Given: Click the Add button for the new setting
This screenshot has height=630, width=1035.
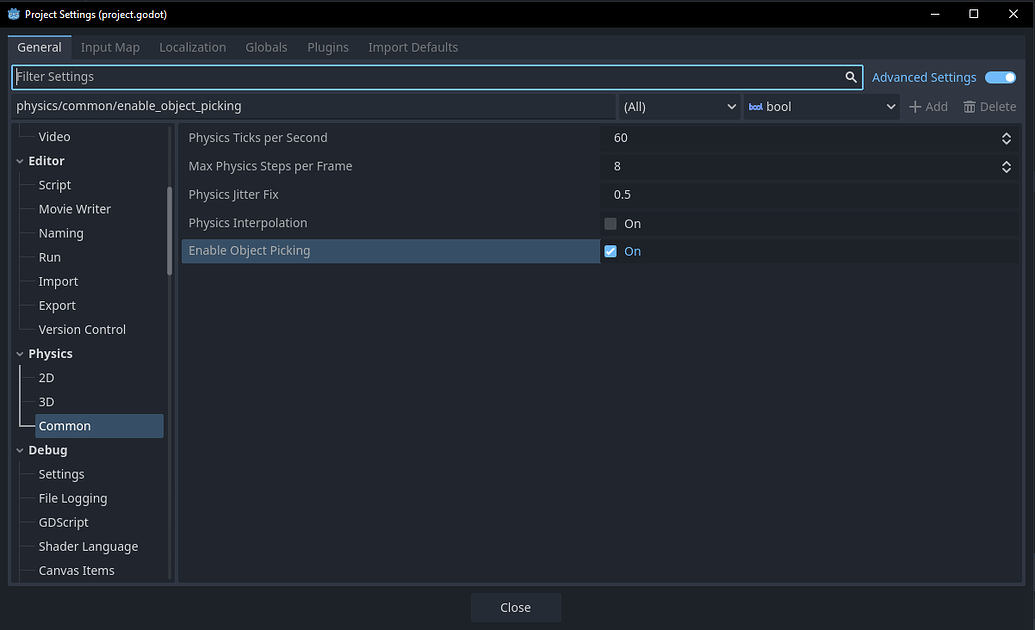Looking at the screenshot, I should coord(928,106).
